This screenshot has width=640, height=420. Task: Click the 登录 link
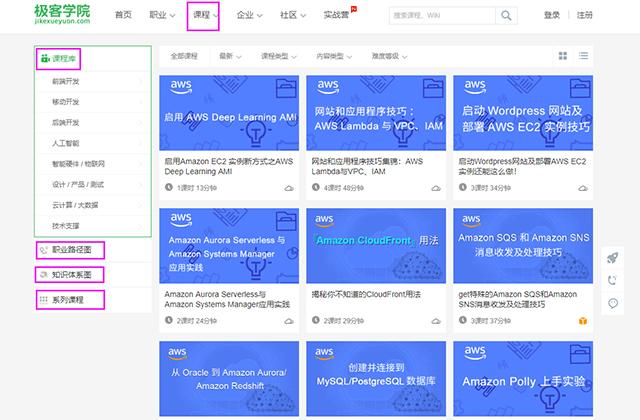[x=552, y=15]
